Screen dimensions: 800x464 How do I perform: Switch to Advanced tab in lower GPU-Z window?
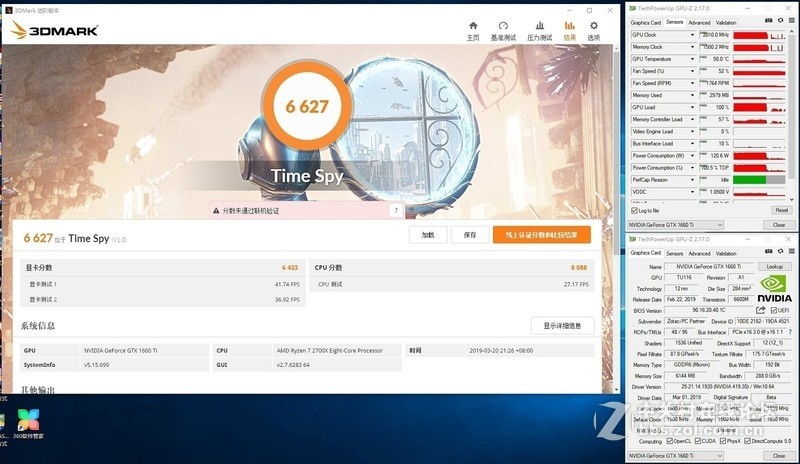point(699,253)
